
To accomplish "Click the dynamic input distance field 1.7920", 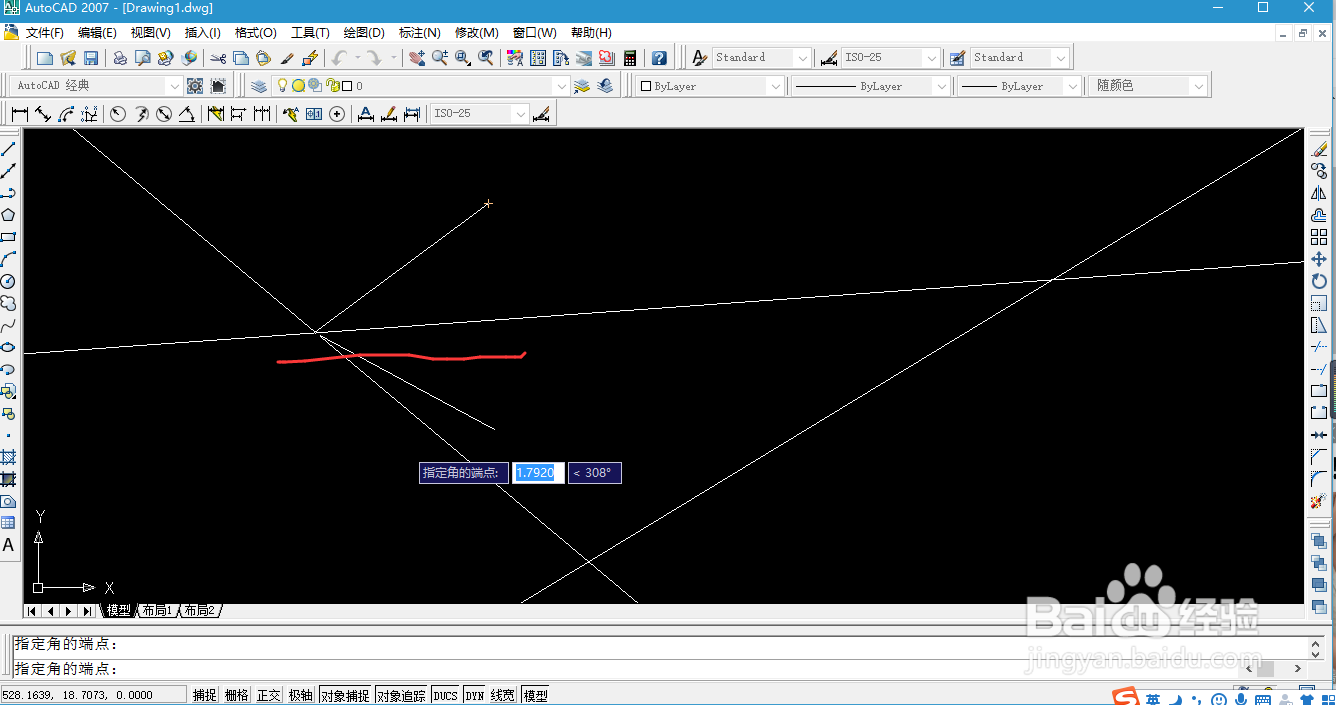I will 539,472.
